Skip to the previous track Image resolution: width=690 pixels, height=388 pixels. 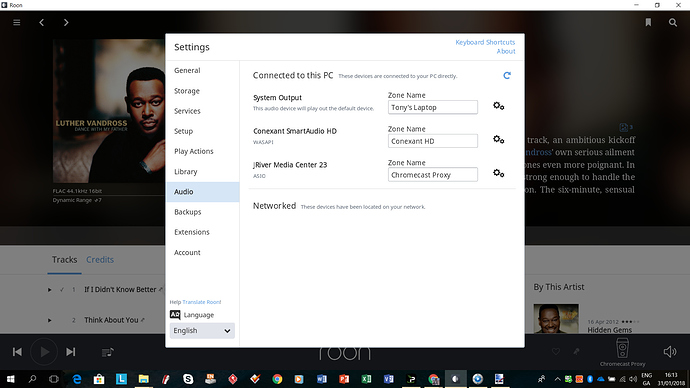[x=17, y=352]
